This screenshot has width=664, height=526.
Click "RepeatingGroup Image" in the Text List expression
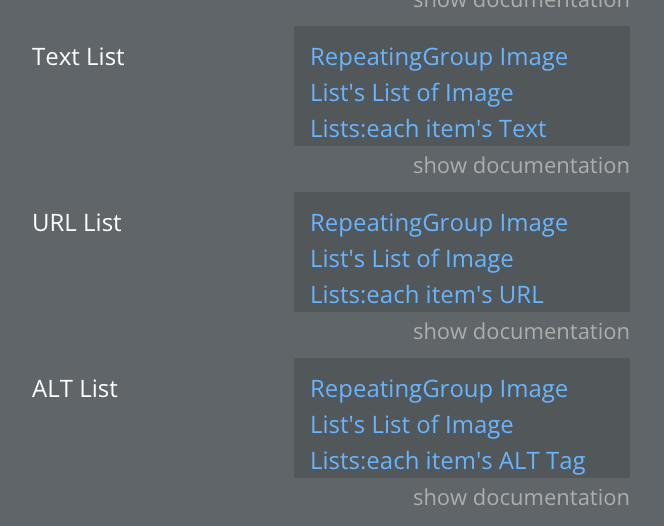[439, 57]
